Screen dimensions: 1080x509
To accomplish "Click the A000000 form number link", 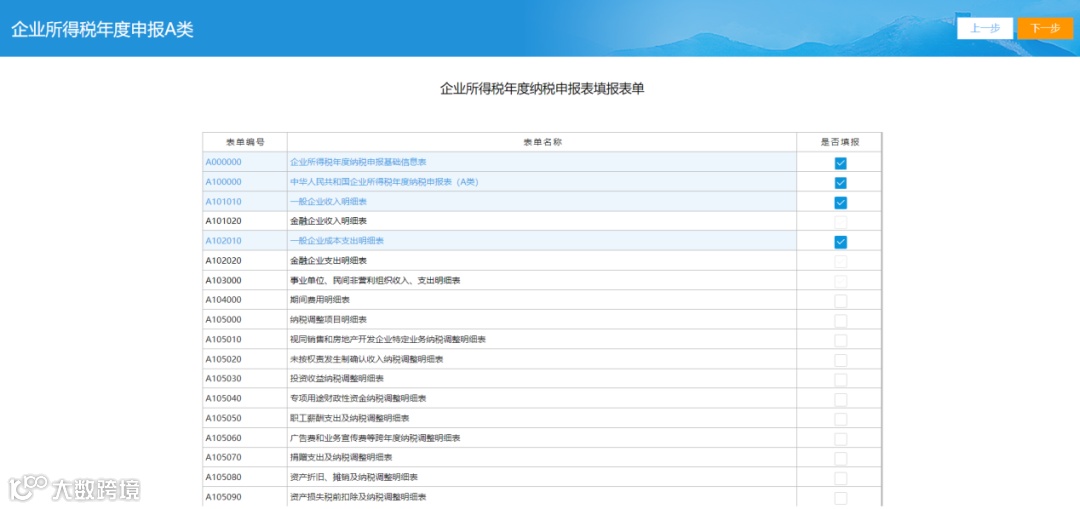I will tap(223, 162).
